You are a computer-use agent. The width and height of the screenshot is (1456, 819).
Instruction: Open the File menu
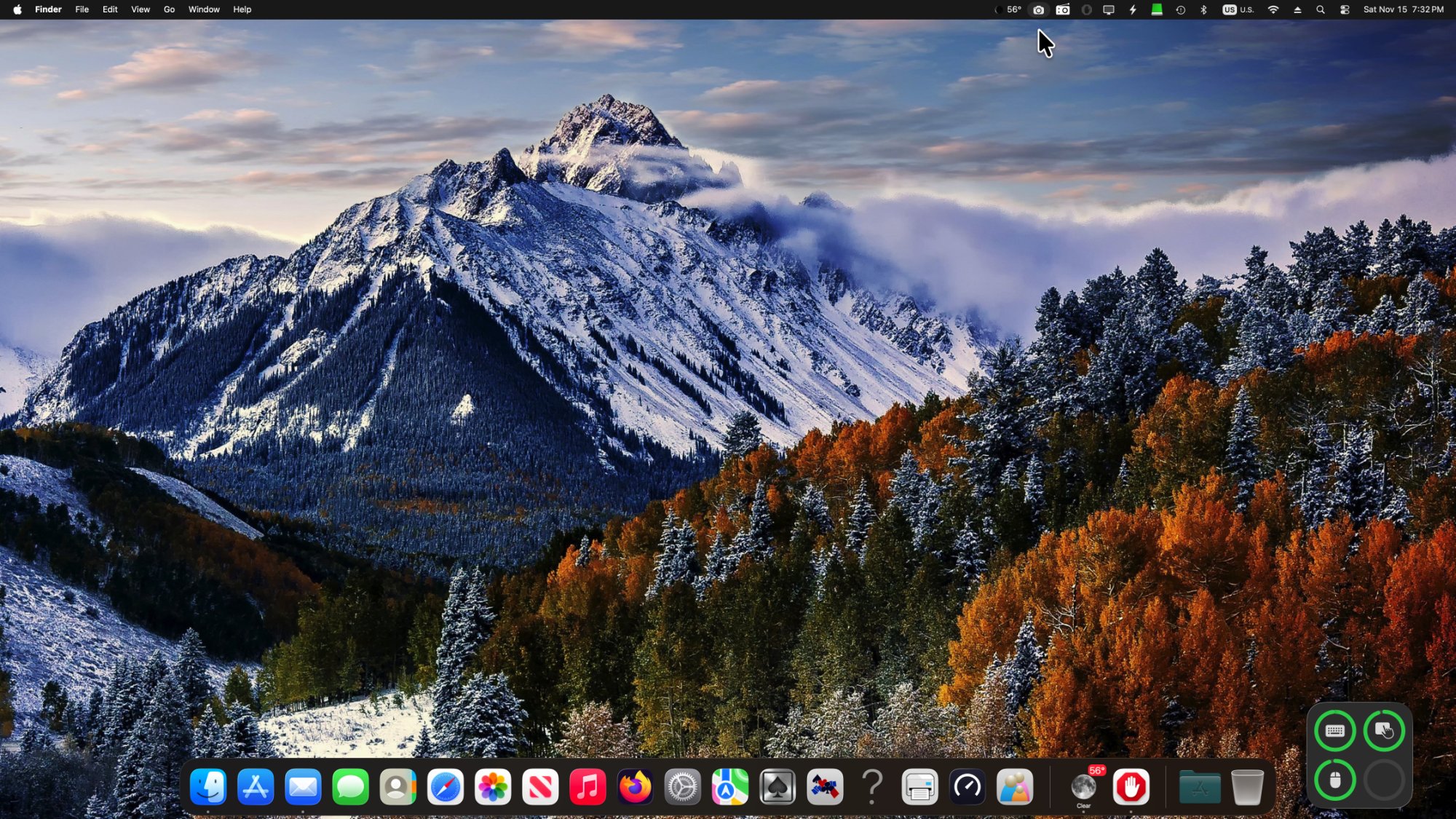point(82,9)
